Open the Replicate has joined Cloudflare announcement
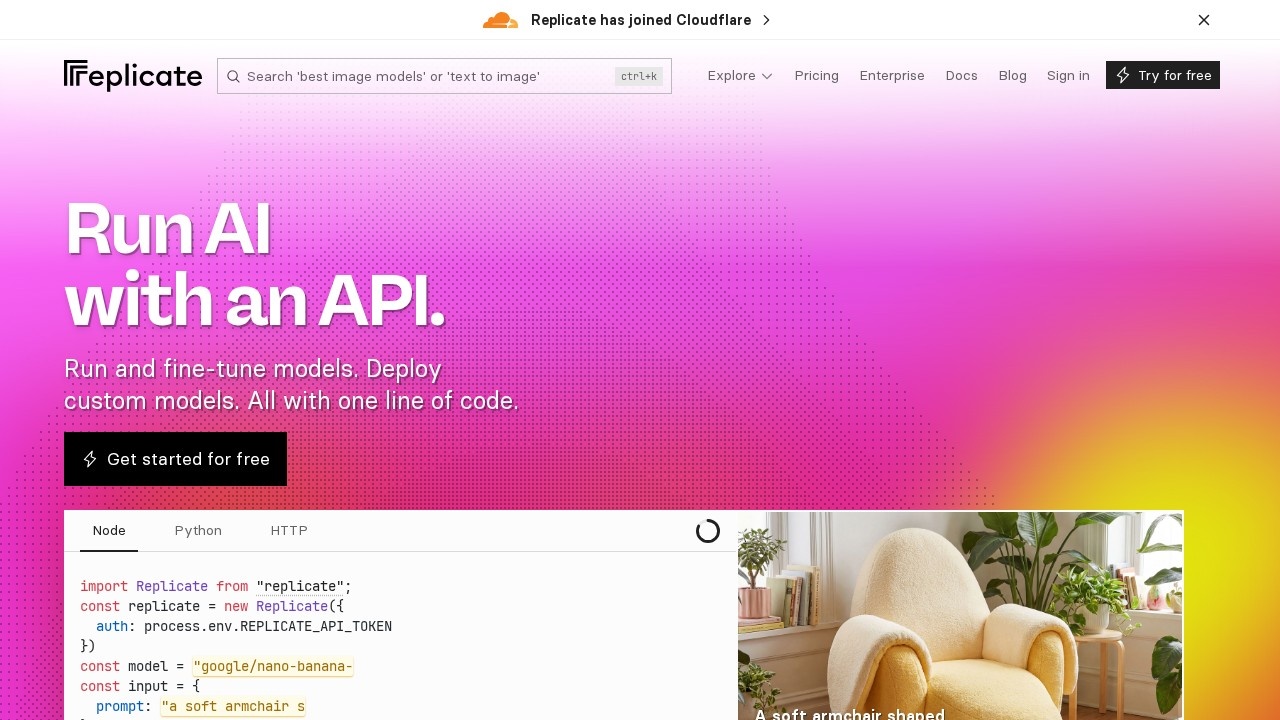The image size is (1280, 720). pyautogui.click(x=641, y=20)
